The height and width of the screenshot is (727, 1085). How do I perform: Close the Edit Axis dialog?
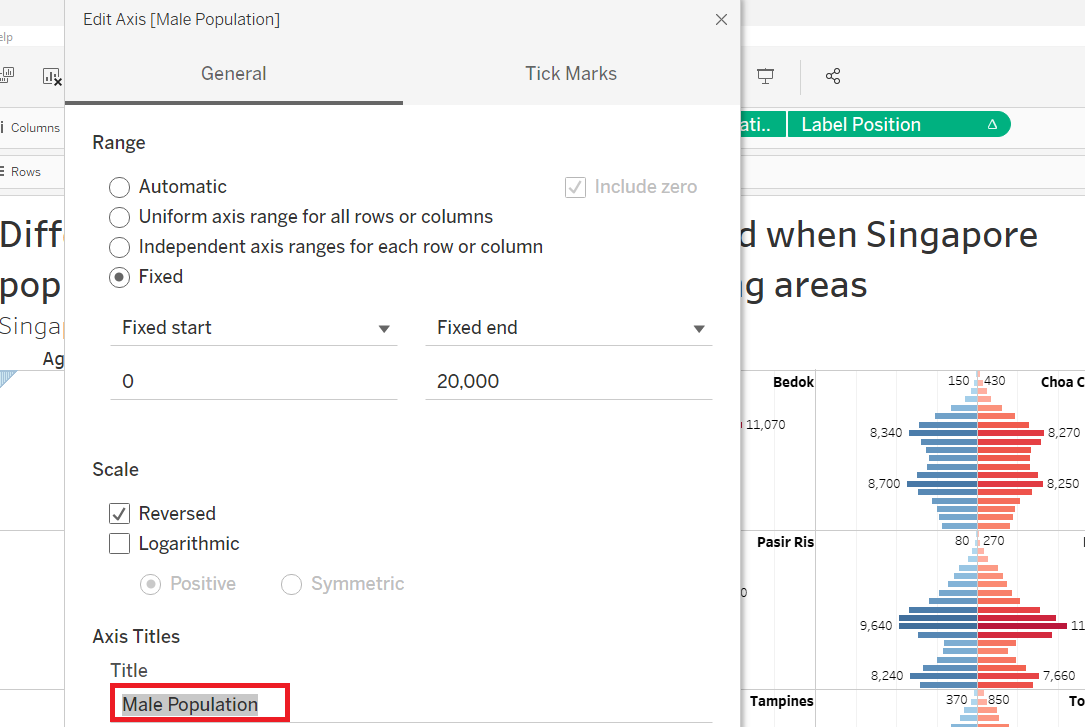721,20
